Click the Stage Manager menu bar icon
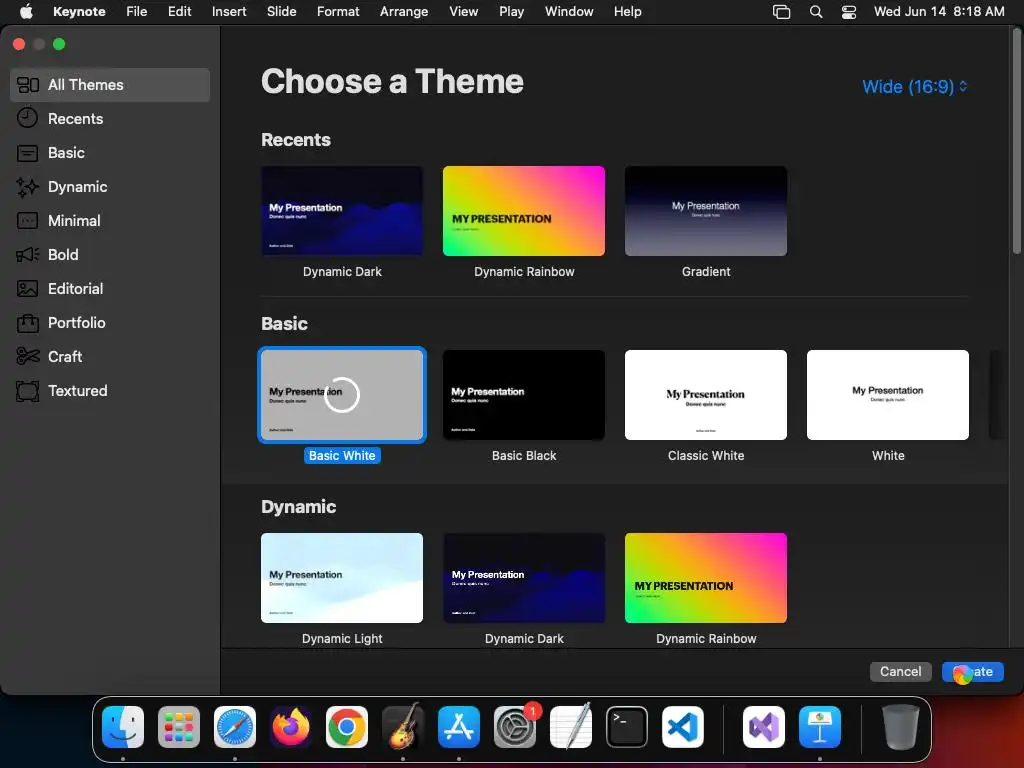Image resolution: width=1024 pixels, height=768 pixels. point(782,12)
